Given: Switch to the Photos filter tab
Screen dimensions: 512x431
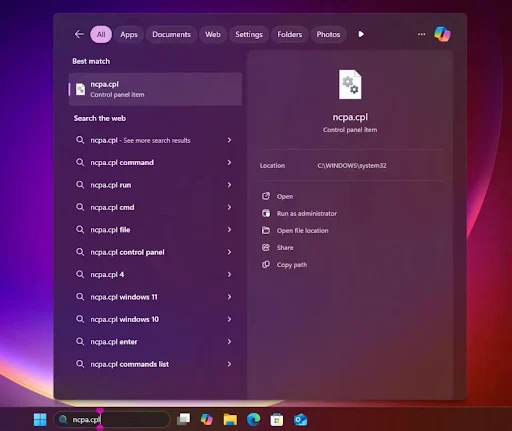Looking at the screenshot, I should (x=328, y=34).
